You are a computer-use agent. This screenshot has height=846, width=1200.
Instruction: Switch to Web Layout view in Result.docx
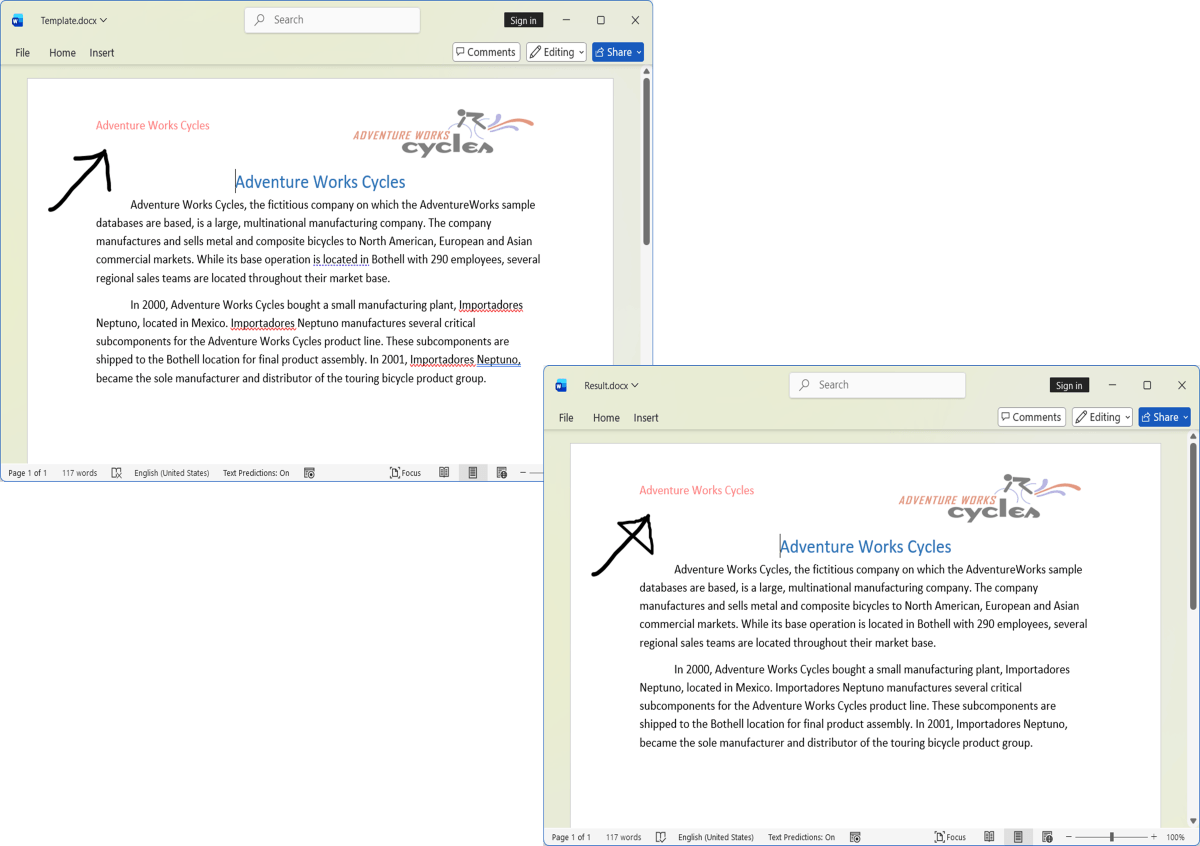[x=1047, y=837]
